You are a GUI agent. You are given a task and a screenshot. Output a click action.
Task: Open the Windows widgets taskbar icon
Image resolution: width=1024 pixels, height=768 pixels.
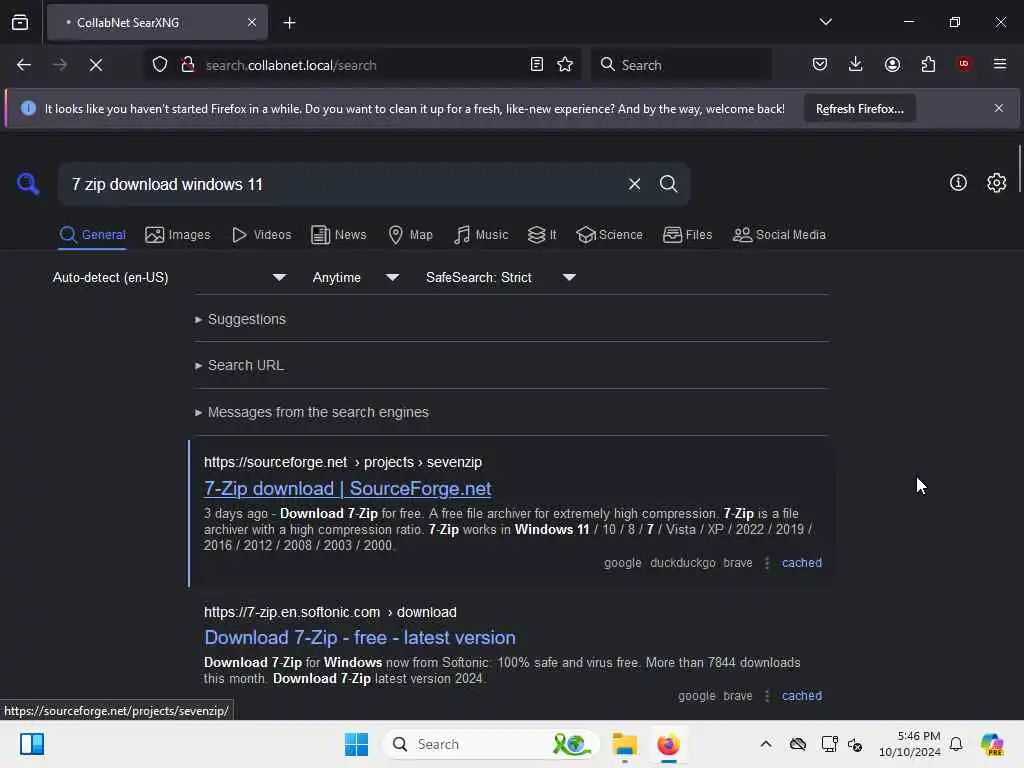click(x=31, y=744)
